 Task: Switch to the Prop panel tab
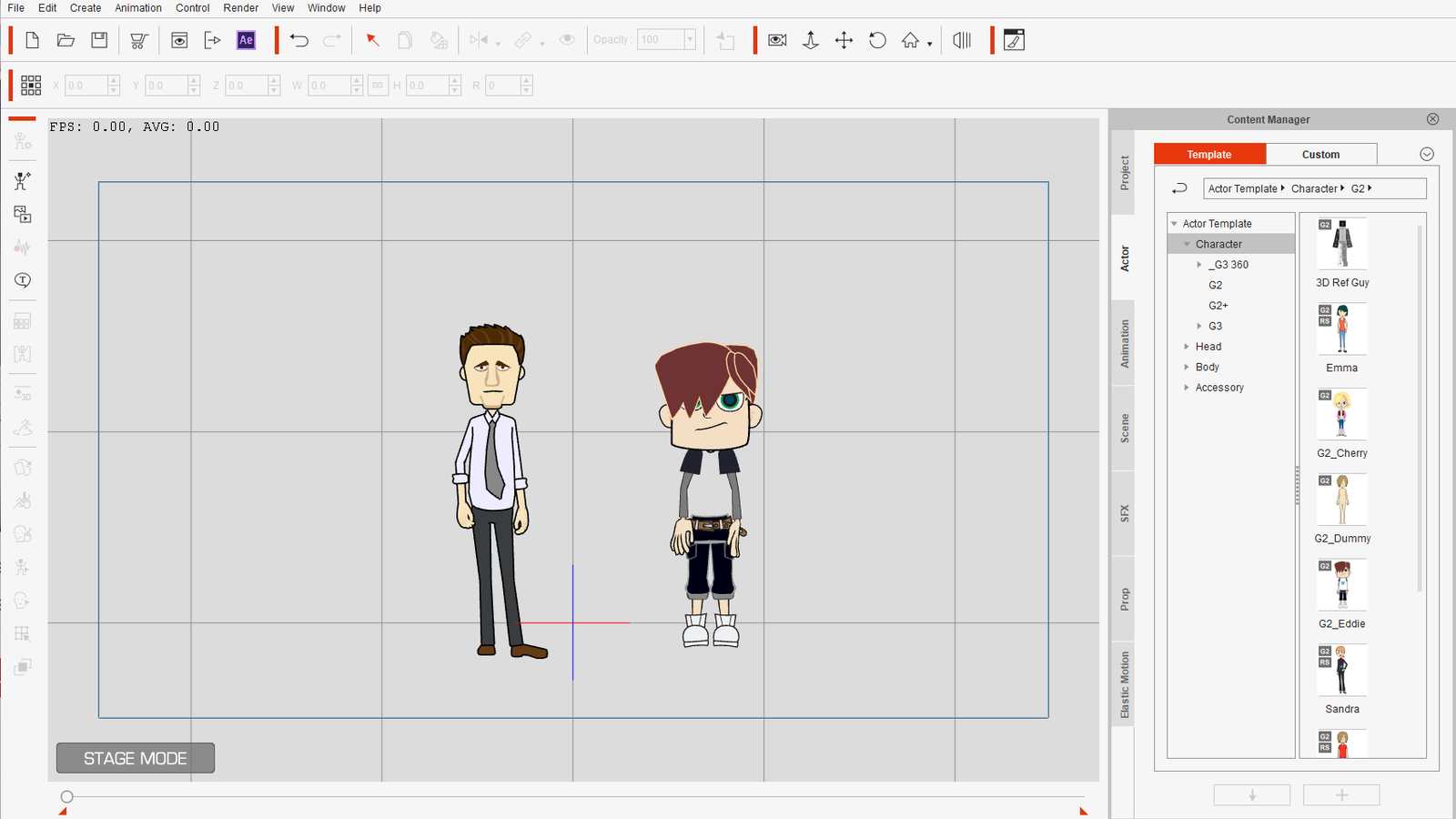(1123, 598)
